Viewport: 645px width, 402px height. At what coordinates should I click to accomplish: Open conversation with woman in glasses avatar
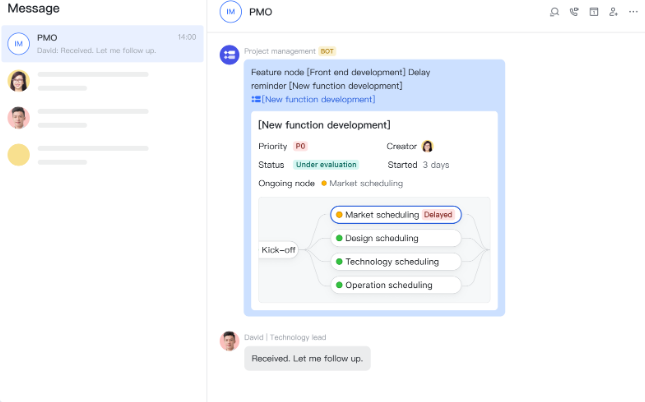[19, 81]
